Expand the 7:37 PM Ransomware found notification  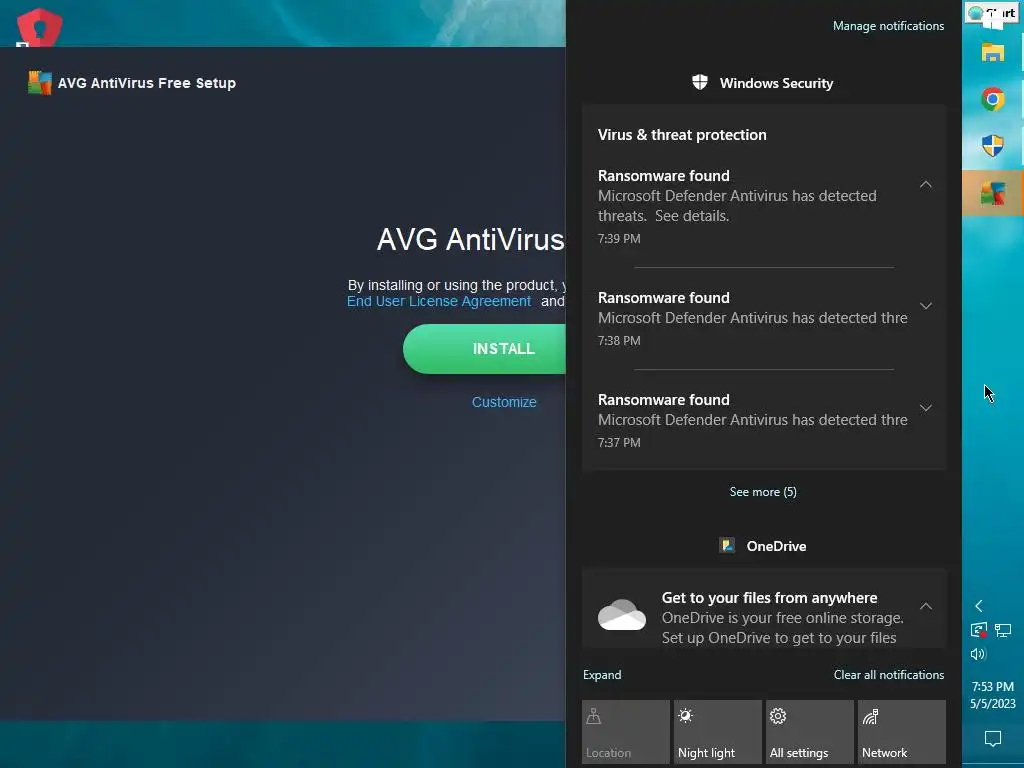pos(926,408)
